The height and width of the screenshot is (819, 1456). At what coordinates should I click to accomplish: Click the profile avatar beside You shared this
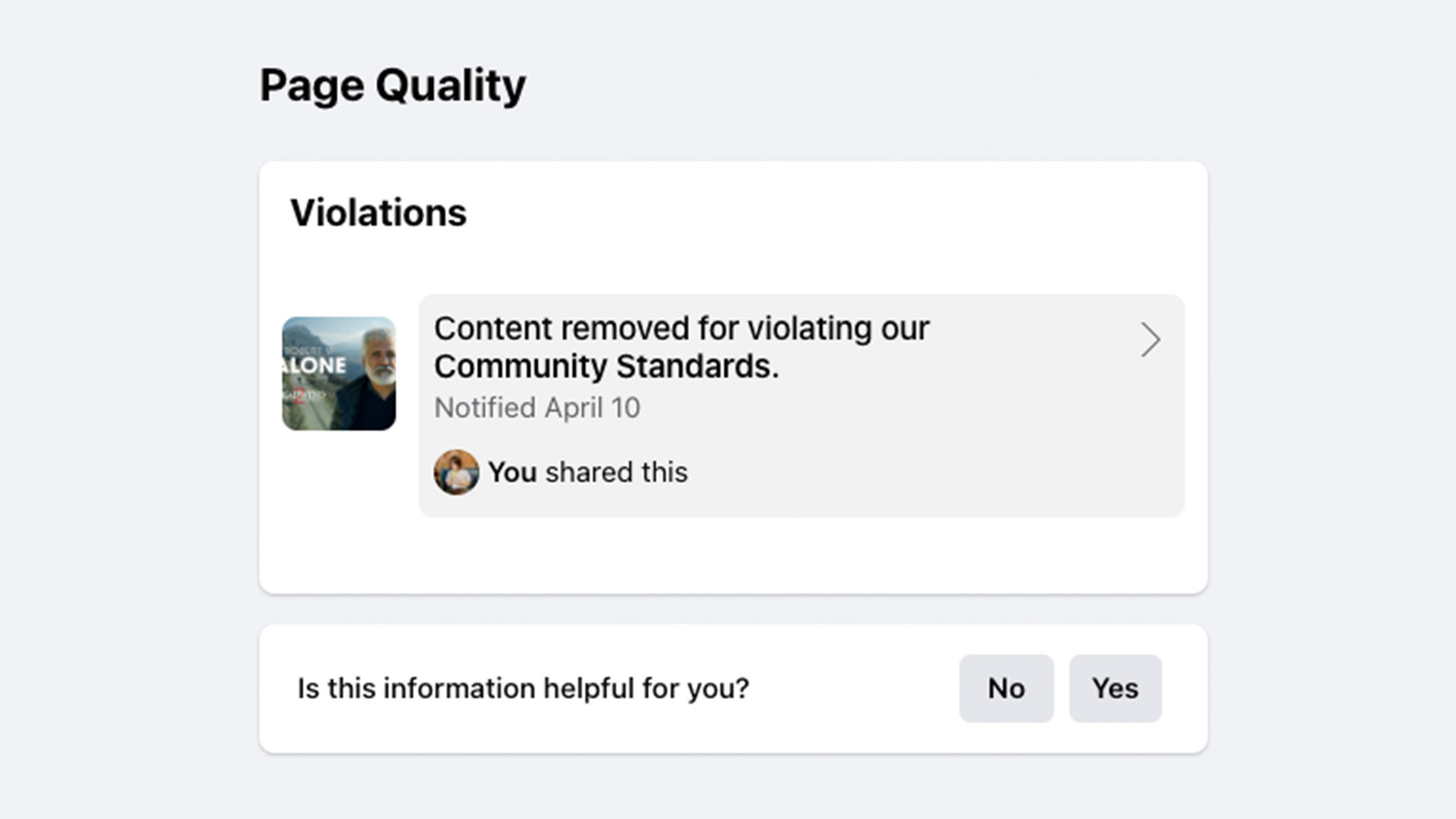point(456,472)
